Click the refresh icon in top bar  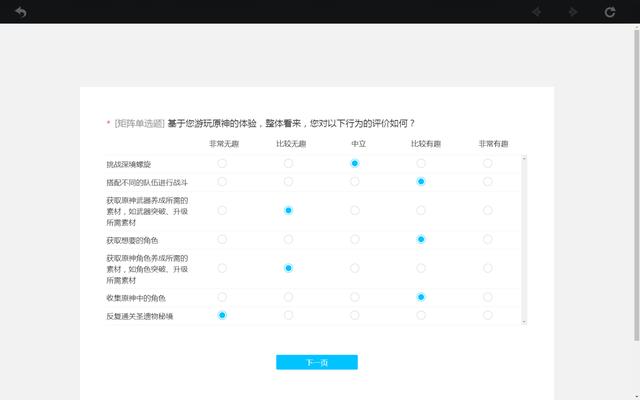click(610, 12)
